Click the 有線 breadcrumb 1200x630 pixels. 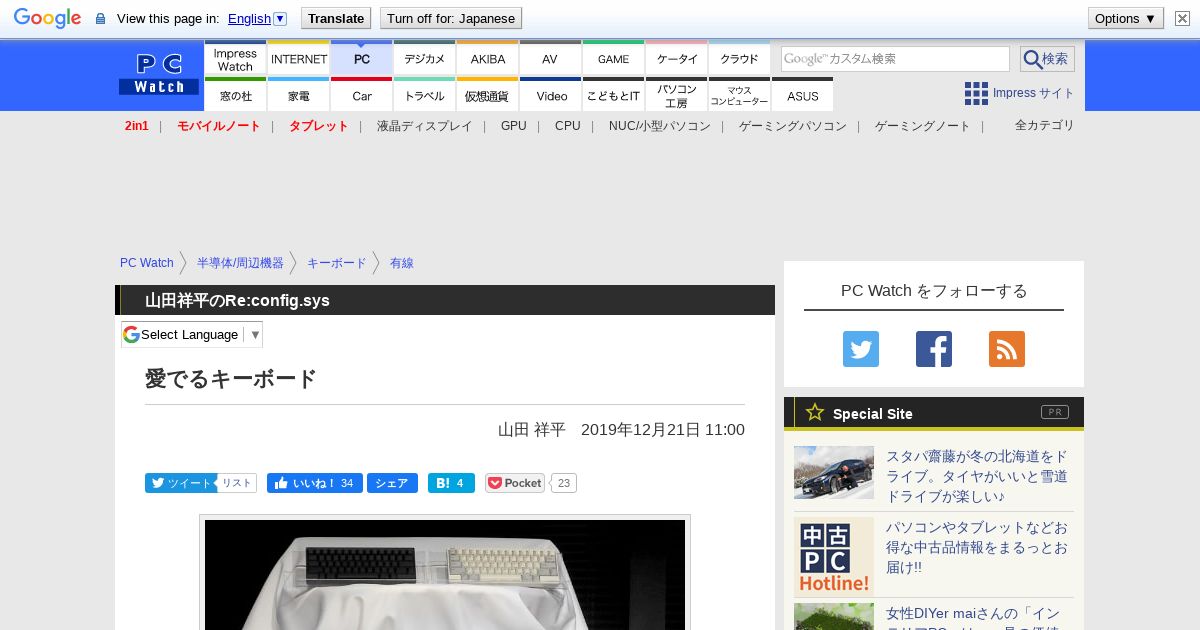pyautogui.click(x=401, y=263)
